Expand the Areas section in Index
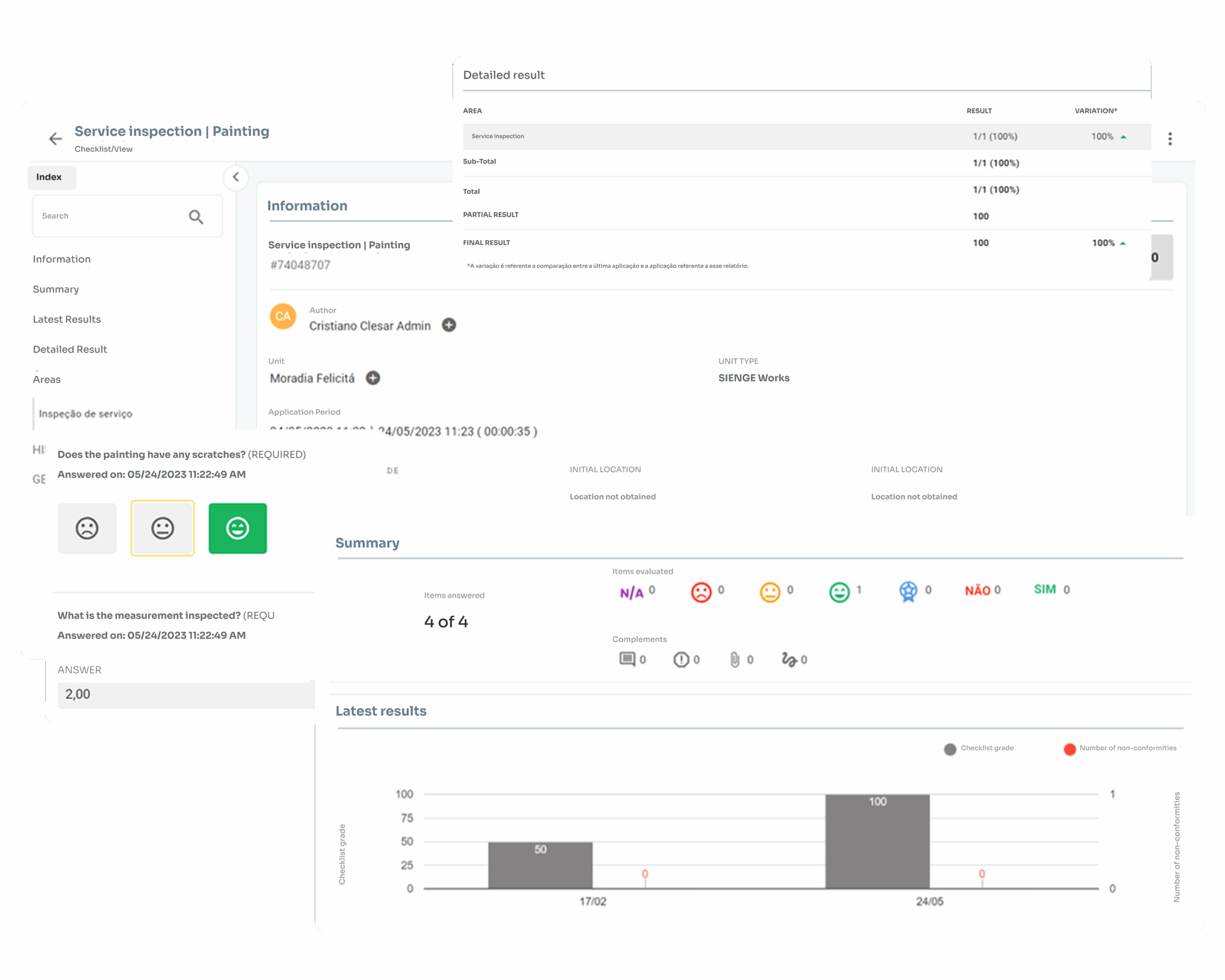Viewport: 1225px width, 980px height. (46, 379)
